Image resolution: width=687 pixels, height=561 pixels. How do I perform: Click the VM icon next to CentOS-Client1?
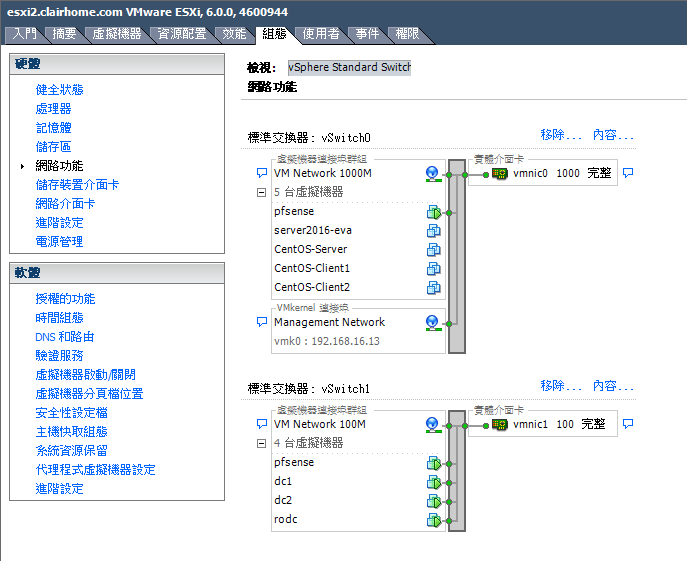(x=434, y=269)
